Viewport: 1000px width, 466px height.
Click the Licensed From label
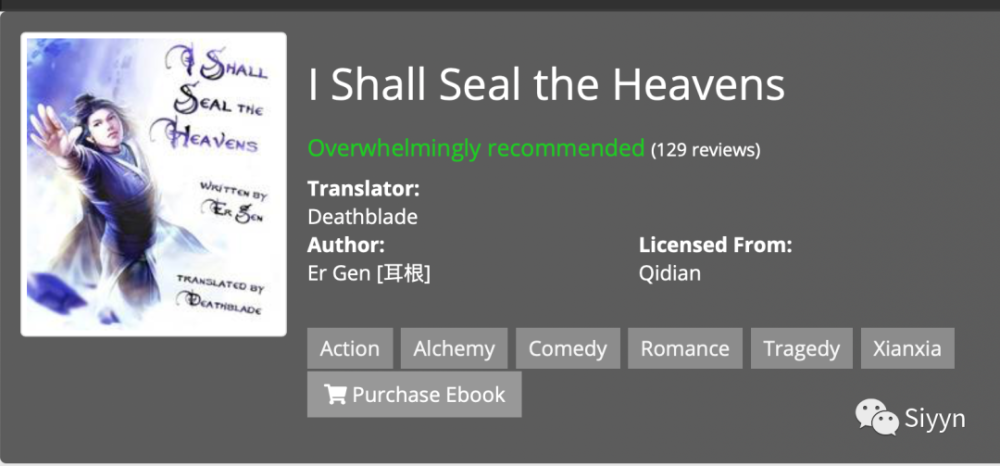tap(716, 245)
